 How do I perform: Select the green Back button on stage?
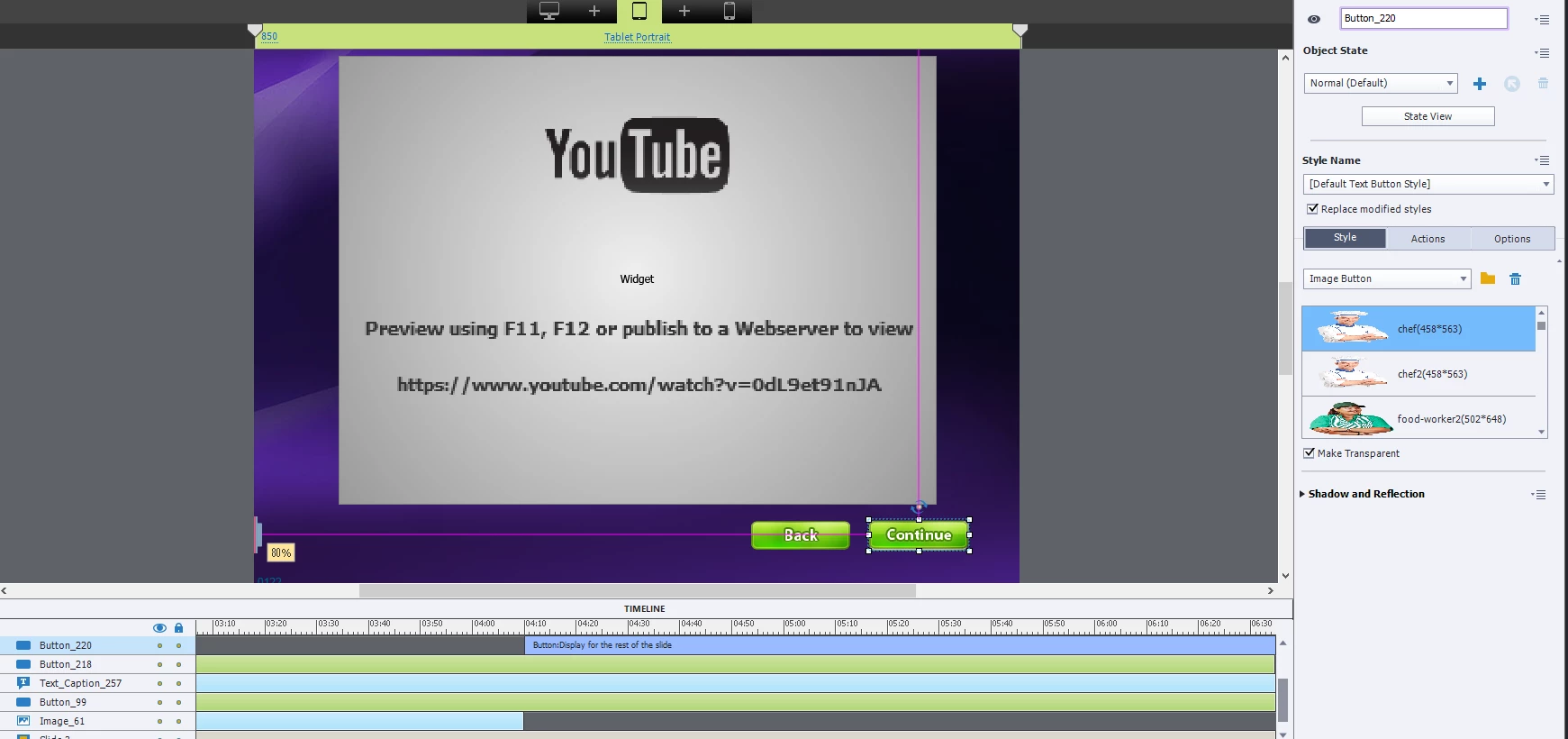coord(801,535)
